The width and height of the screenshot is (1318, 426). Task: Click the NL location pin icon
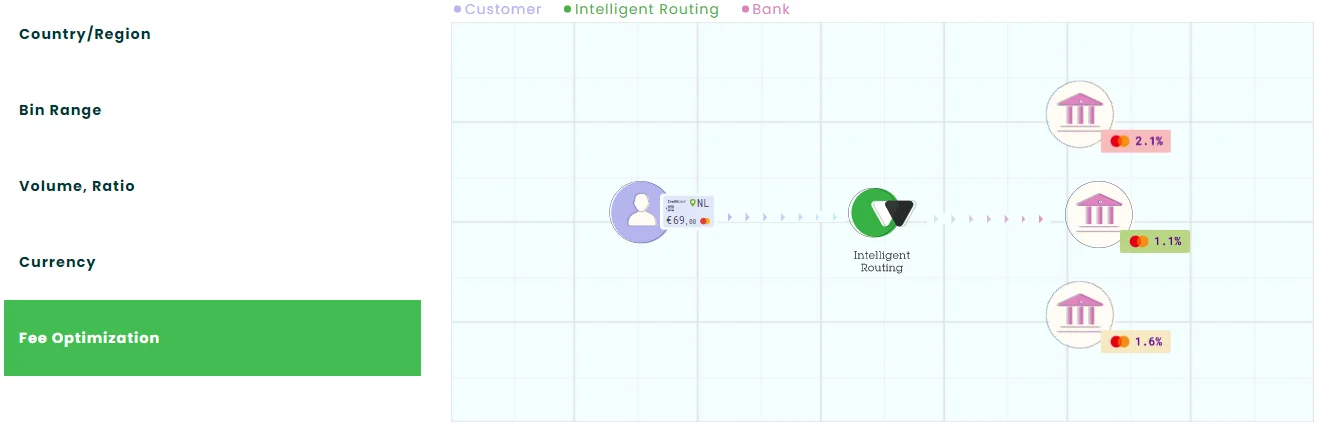point(692,203)
